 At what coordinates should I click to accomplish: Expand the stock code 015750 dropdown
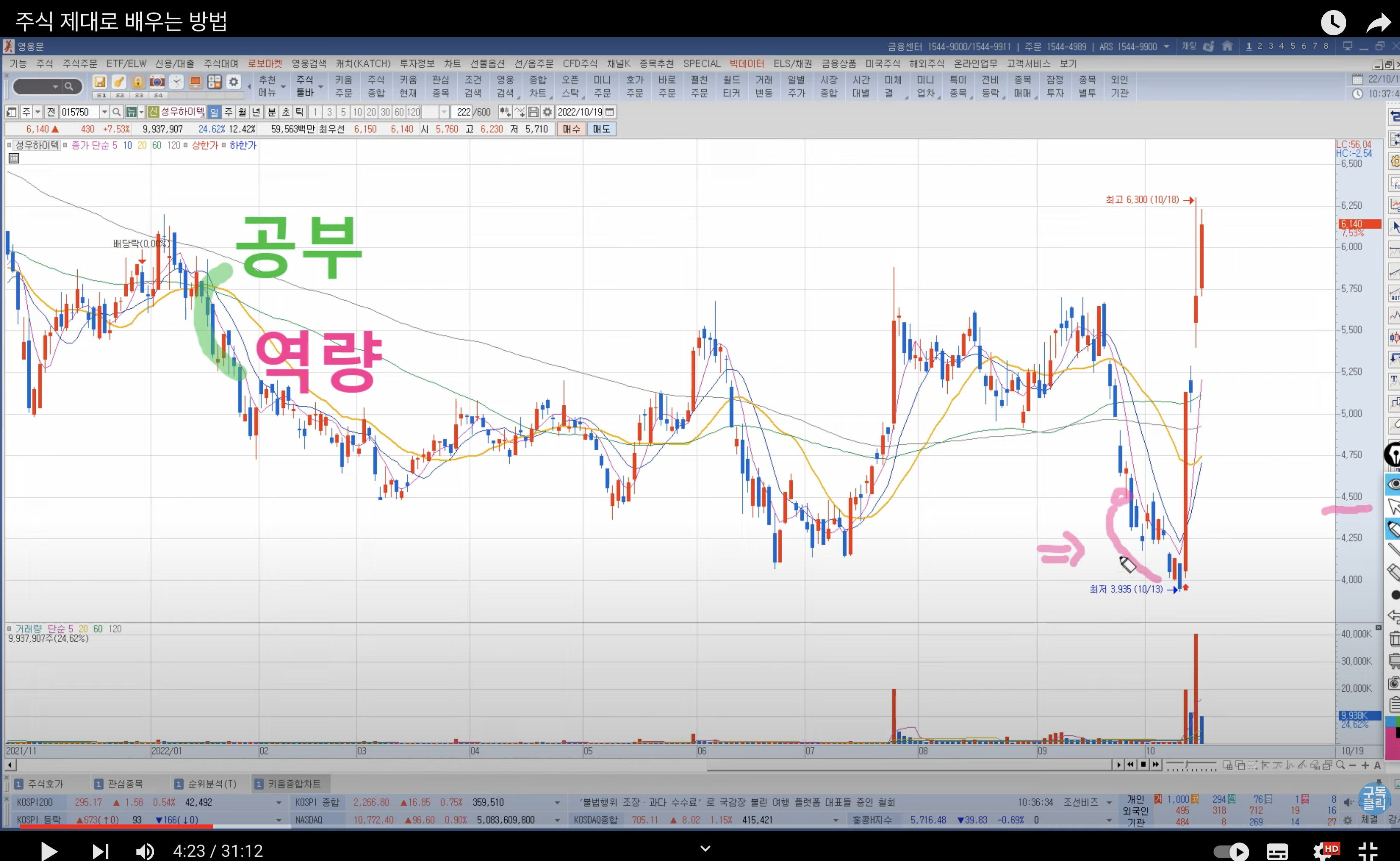104,112
